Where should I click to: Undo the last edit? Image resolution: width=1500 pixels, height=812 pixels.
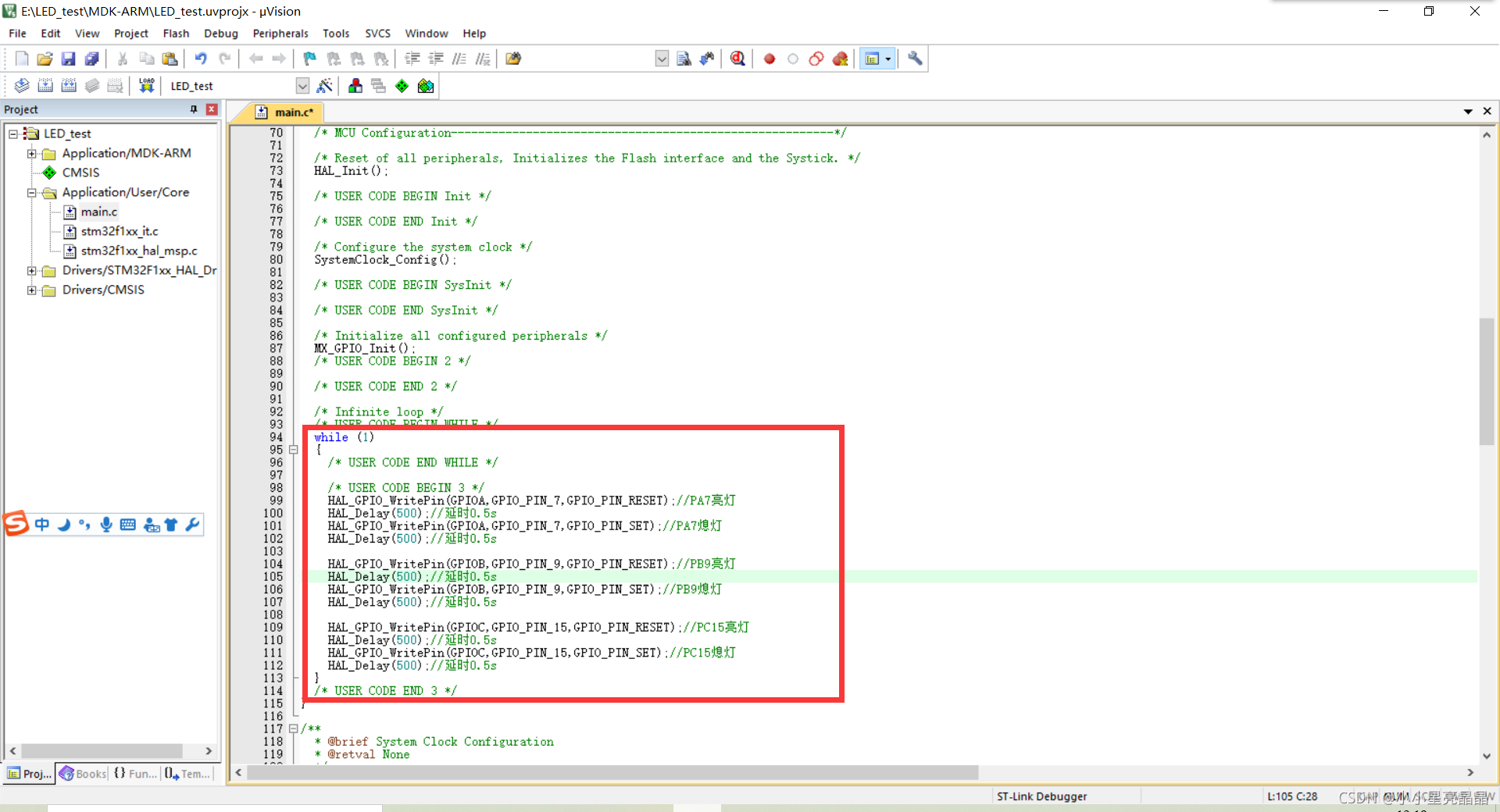tap(201, 59)
